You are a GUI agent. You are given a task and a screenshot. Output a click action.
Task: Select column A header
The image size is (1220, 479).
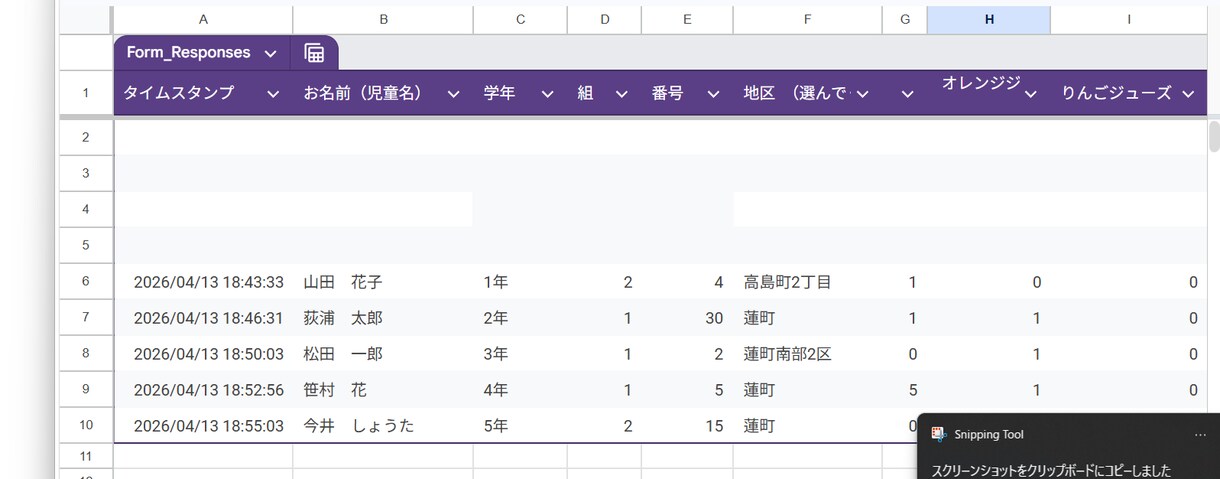(203, 19)
